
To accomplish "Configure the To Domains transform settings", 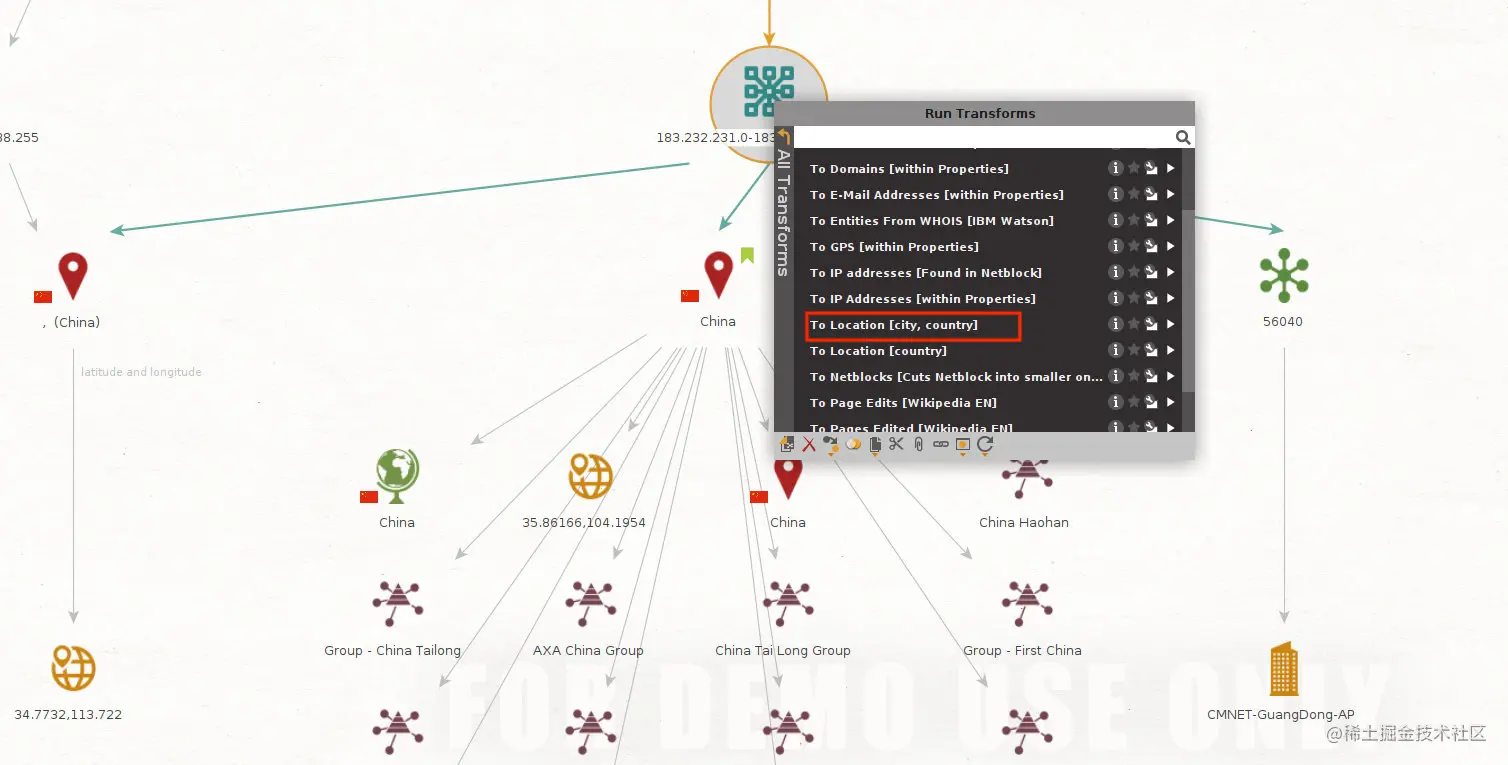I will 1151,168.
